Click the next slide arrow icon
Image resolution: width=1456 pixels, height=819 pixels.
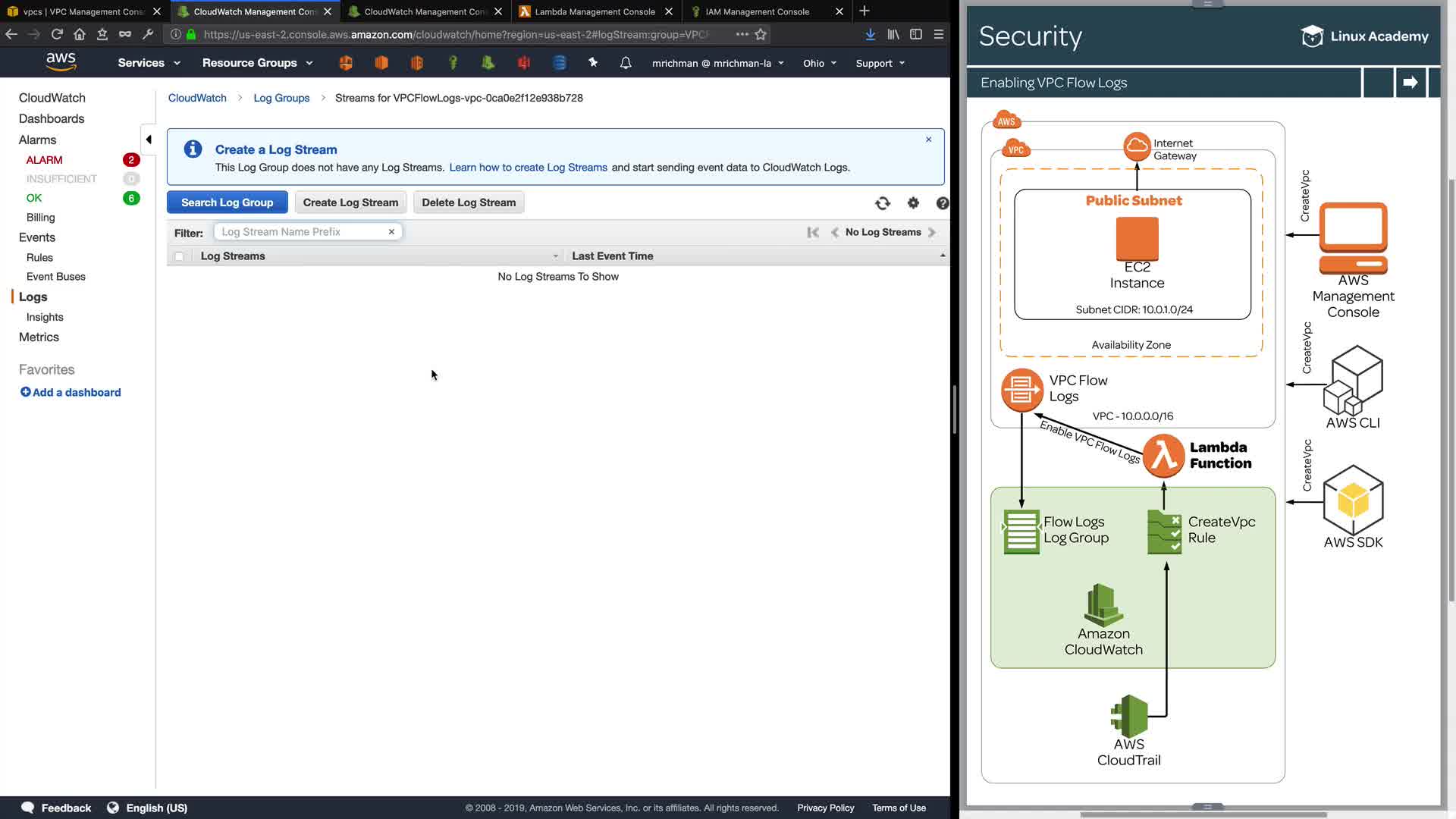(1410, 82)
